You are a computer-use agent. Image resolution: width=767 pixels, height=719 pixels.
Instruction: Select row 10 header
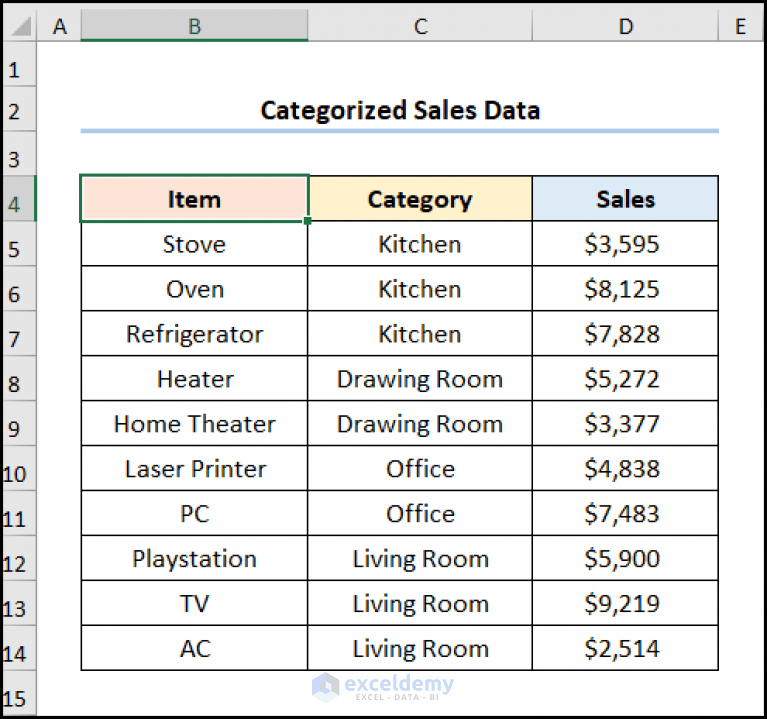19,469
